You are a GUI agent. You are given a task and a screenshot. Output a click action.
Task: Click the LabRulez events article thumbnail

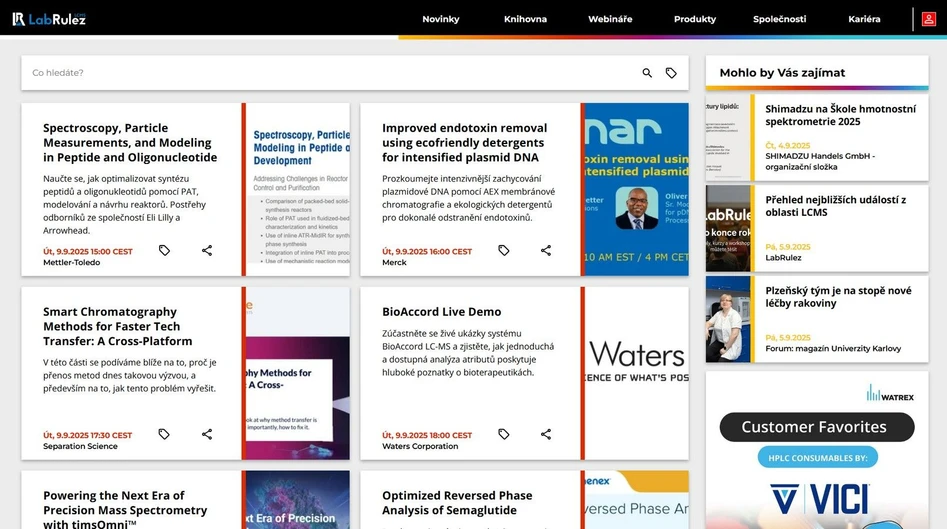tap(728, 228)
